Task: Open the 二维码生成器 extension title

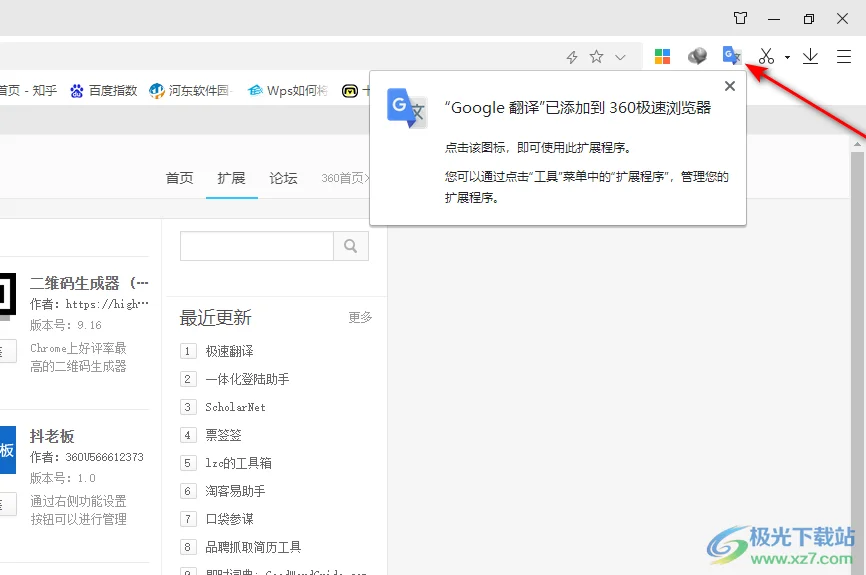Action: (x=89, y=283)
